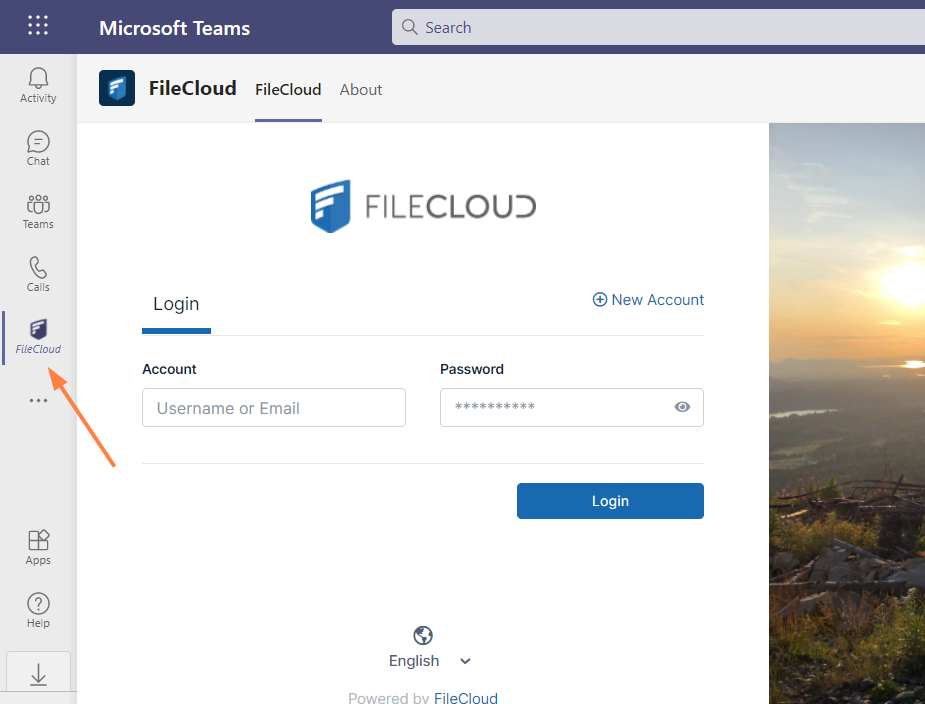Click the download desktop app arrow
Screen dimensions: 925x704
(37, 673)
